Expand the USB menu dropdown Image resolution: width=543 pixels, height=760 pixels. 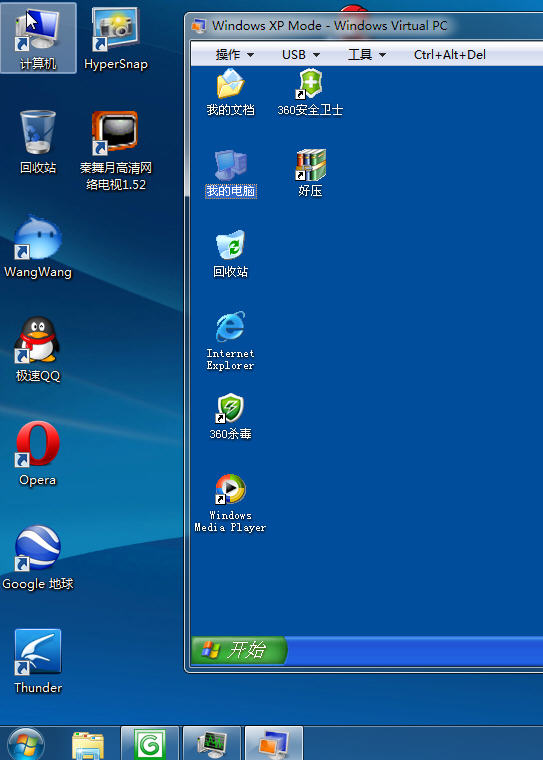pyautogui.click(x=301, y=55)
